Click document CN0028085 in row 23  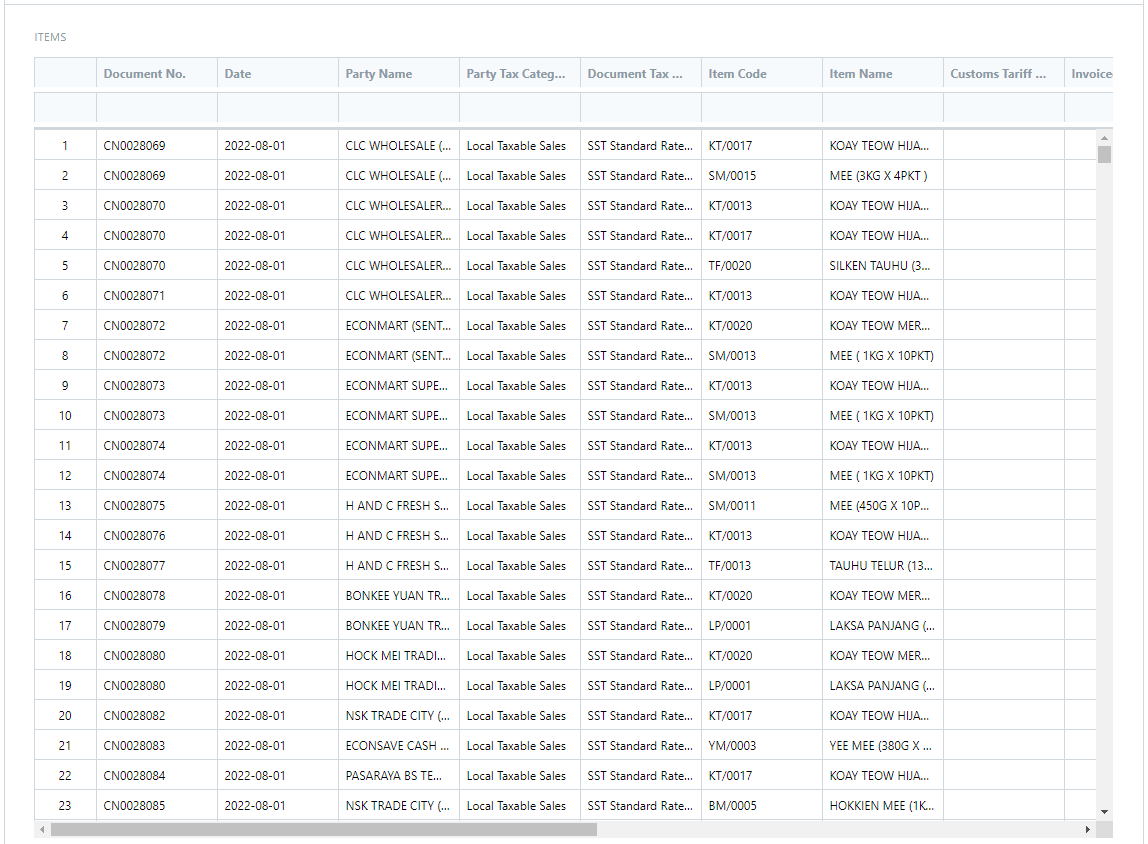click(x=135, y=806)
